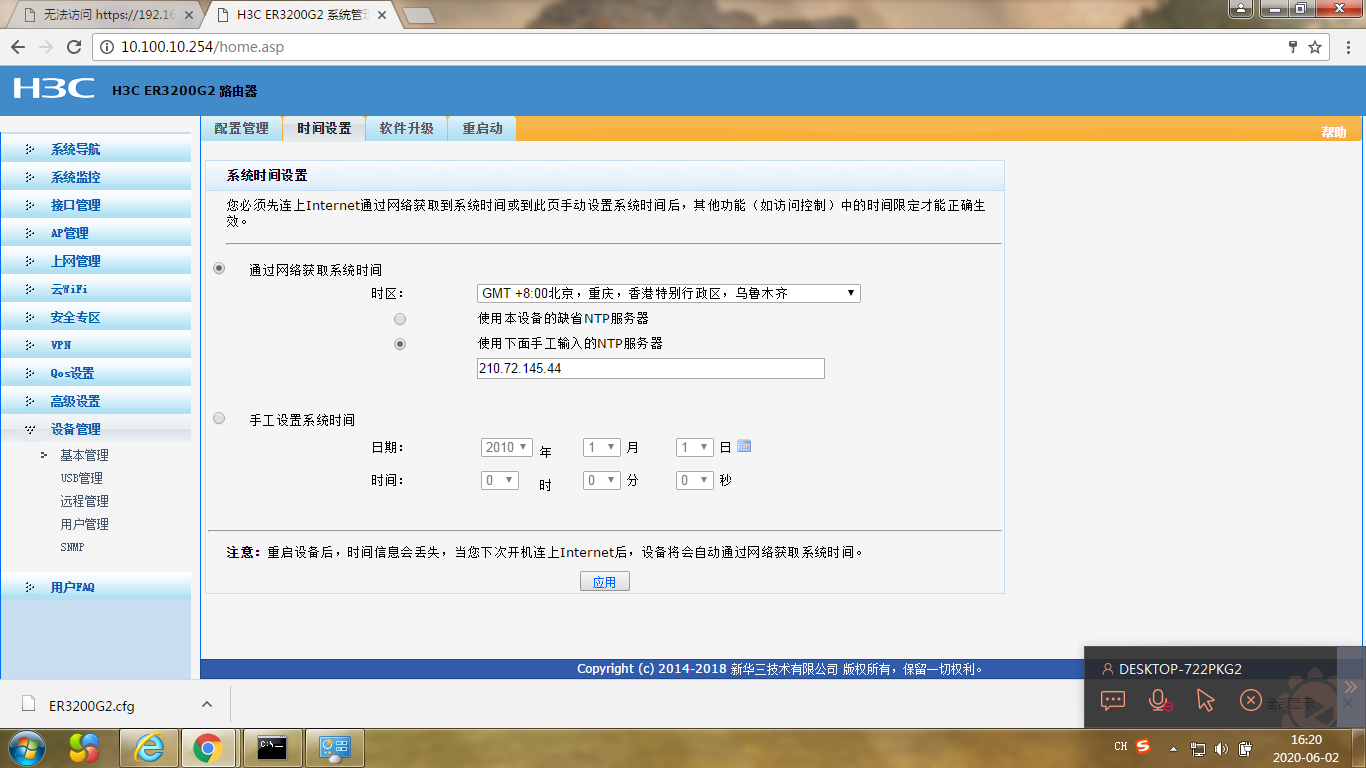The height and width of the screenshot is (768, 1366).
Task: Open the day (日) dropdown
Action: 695,447
